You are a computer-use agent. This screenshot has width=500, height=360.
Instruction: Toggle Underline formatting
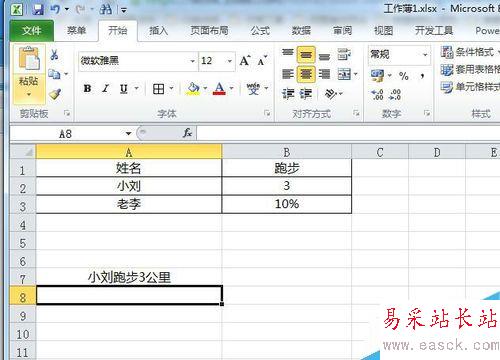point(124,89)
